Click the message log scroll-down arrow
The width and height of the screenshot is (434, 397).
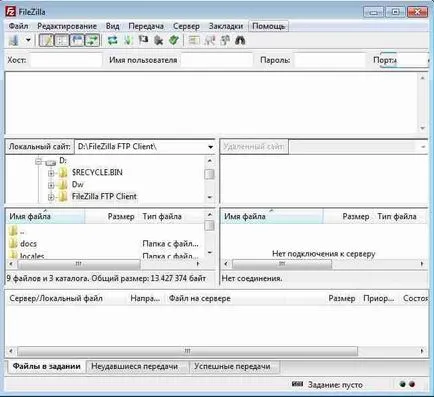pos(422,128)
